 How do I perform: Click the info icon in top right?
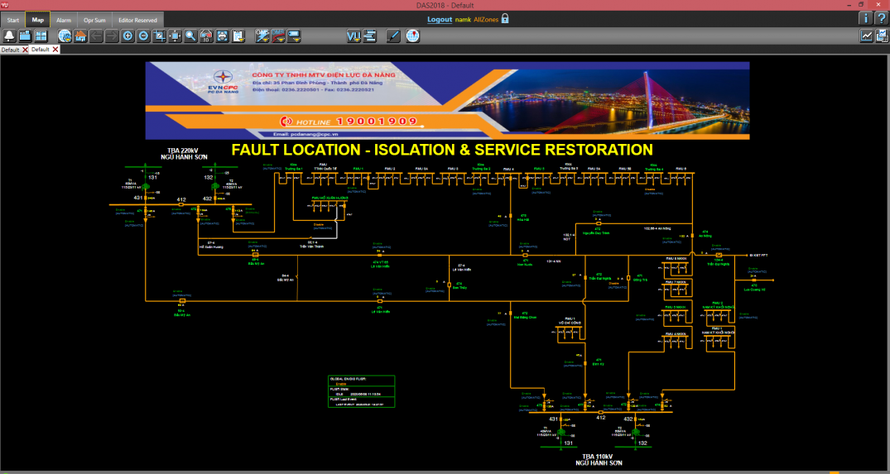pos(865,18)
